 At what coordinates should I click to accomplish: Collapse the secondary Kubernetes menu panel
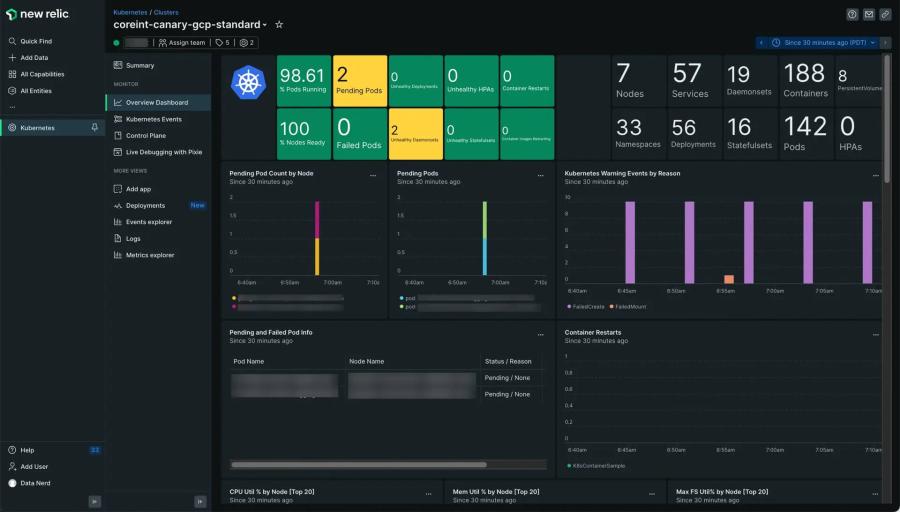[x=200, y=501]
